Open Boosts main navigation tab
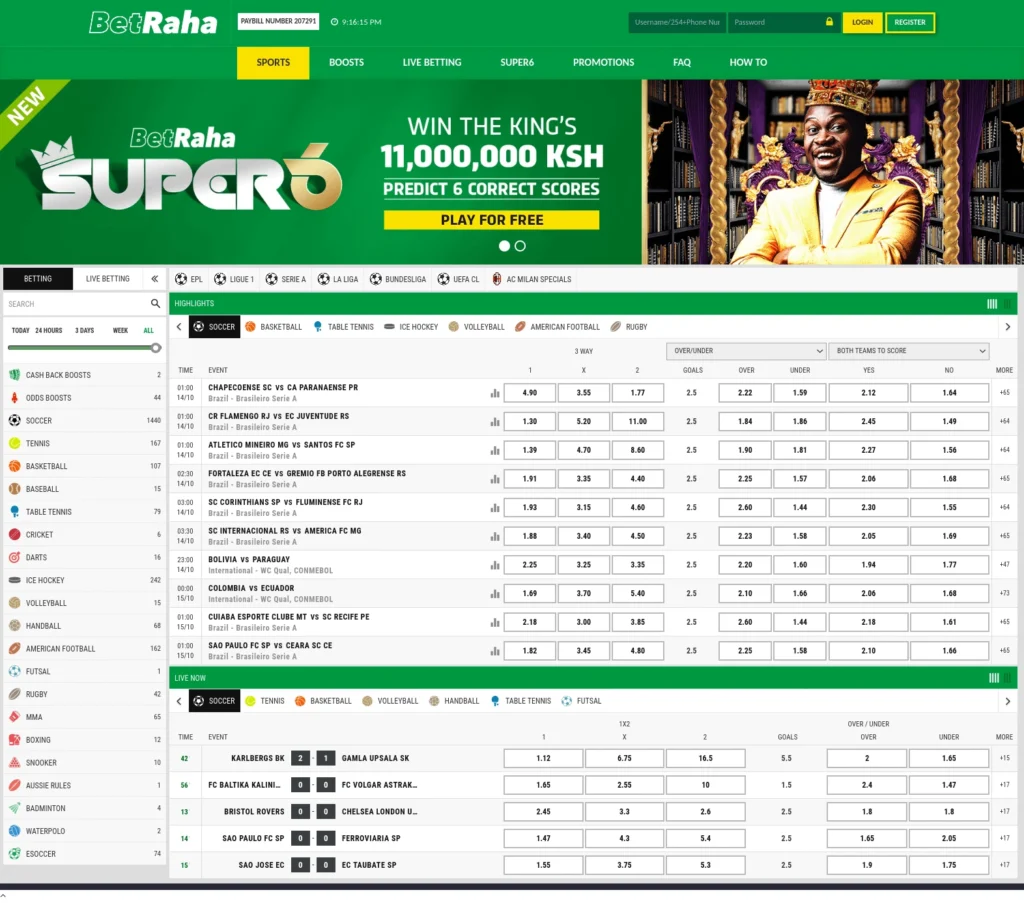This screenshot has height=903, width=1024. tap(346, 63)
